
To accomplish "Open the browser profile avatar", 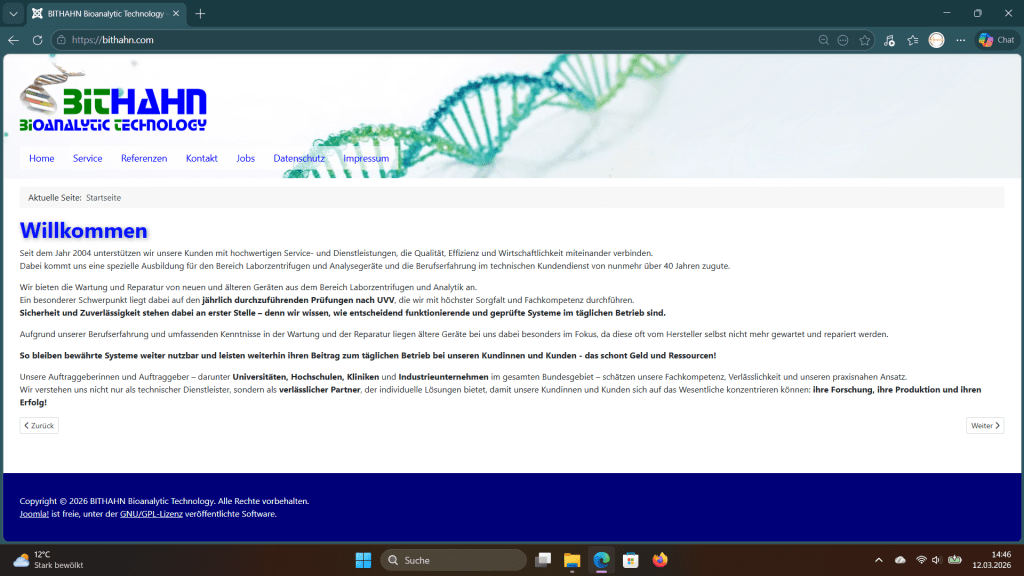I will [936, 40].
